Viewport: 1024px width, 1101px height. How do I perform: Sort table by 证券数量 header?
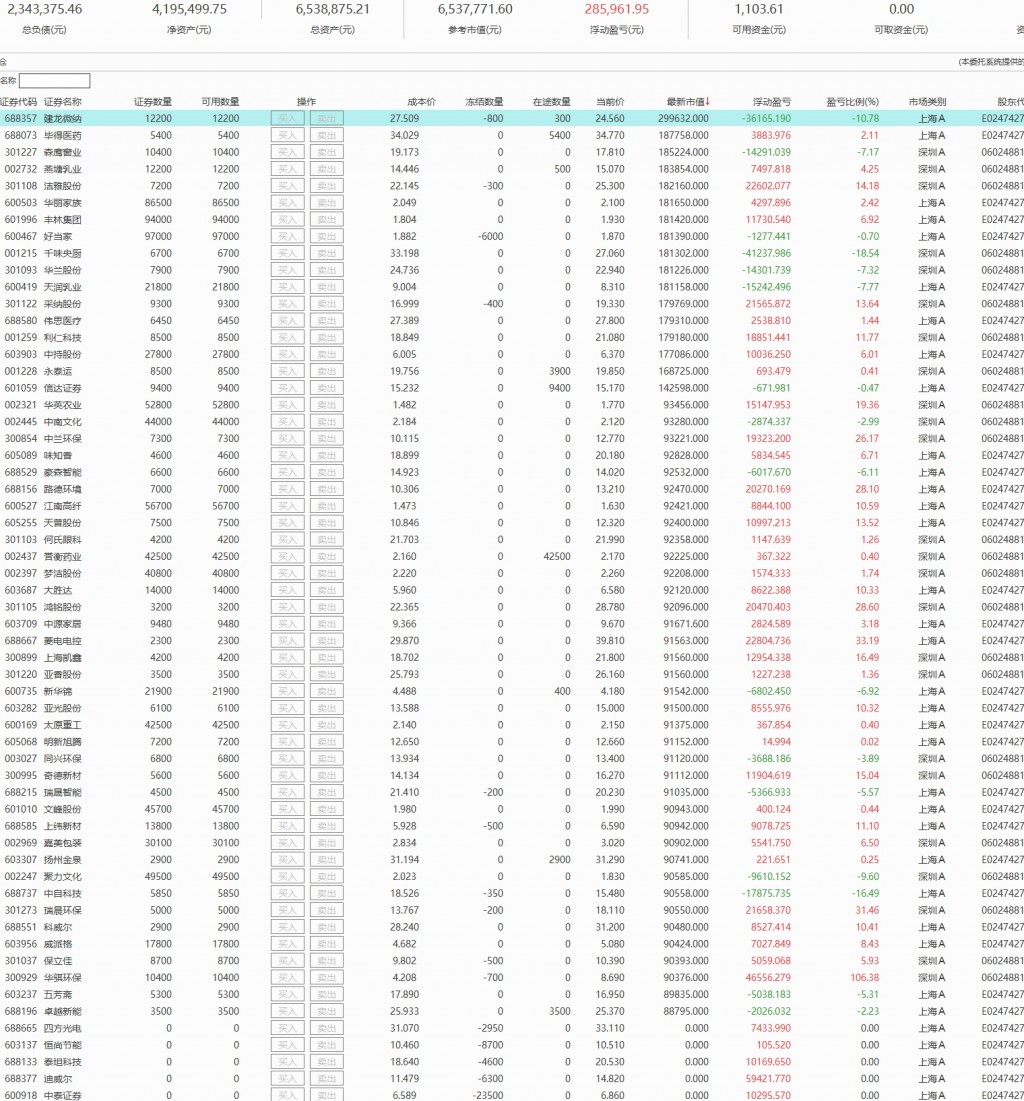[152, 102]
